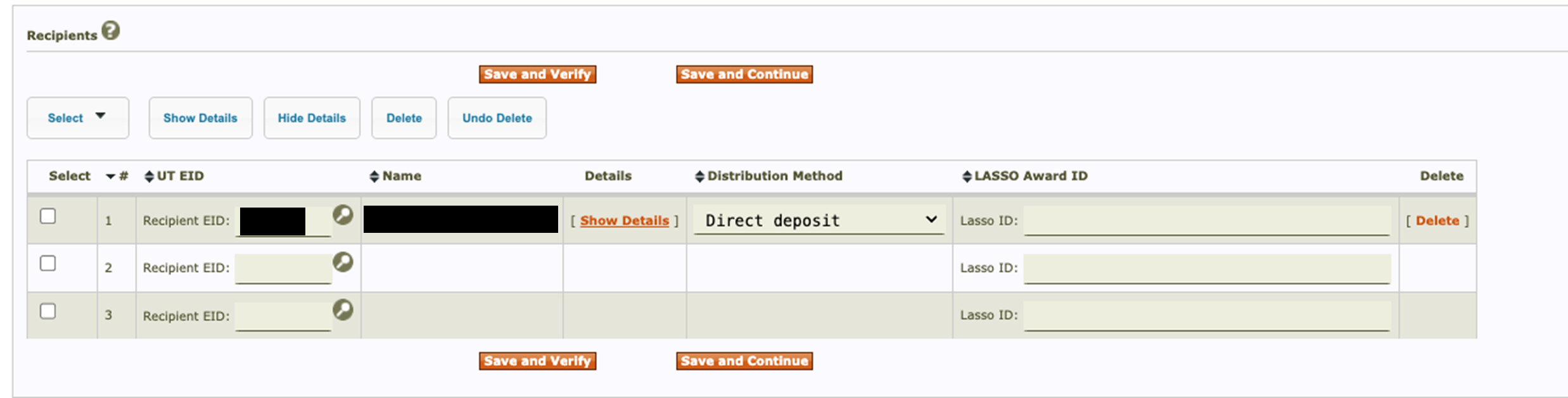Expand the Direct deposit distribution dropdown

[819, 220]
